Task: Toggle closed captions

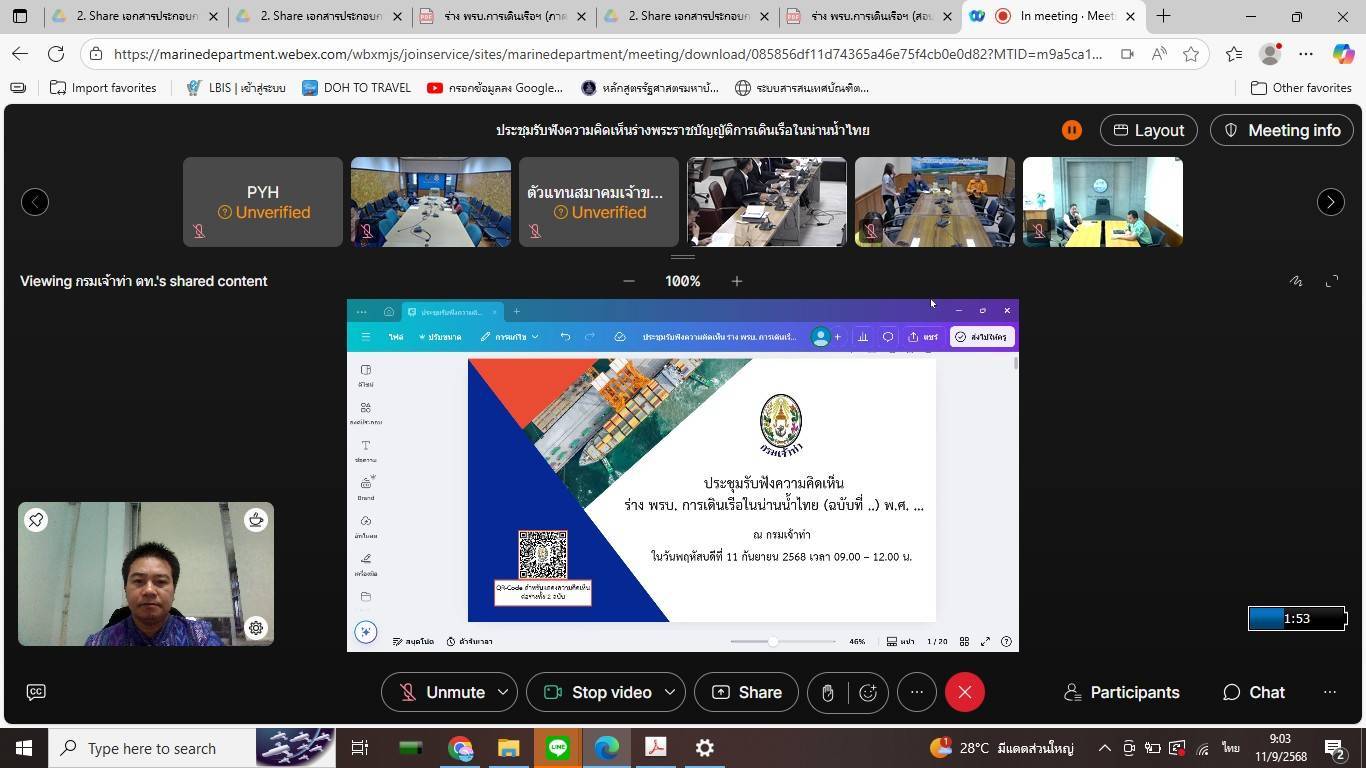Action: (x=36, y=692)
